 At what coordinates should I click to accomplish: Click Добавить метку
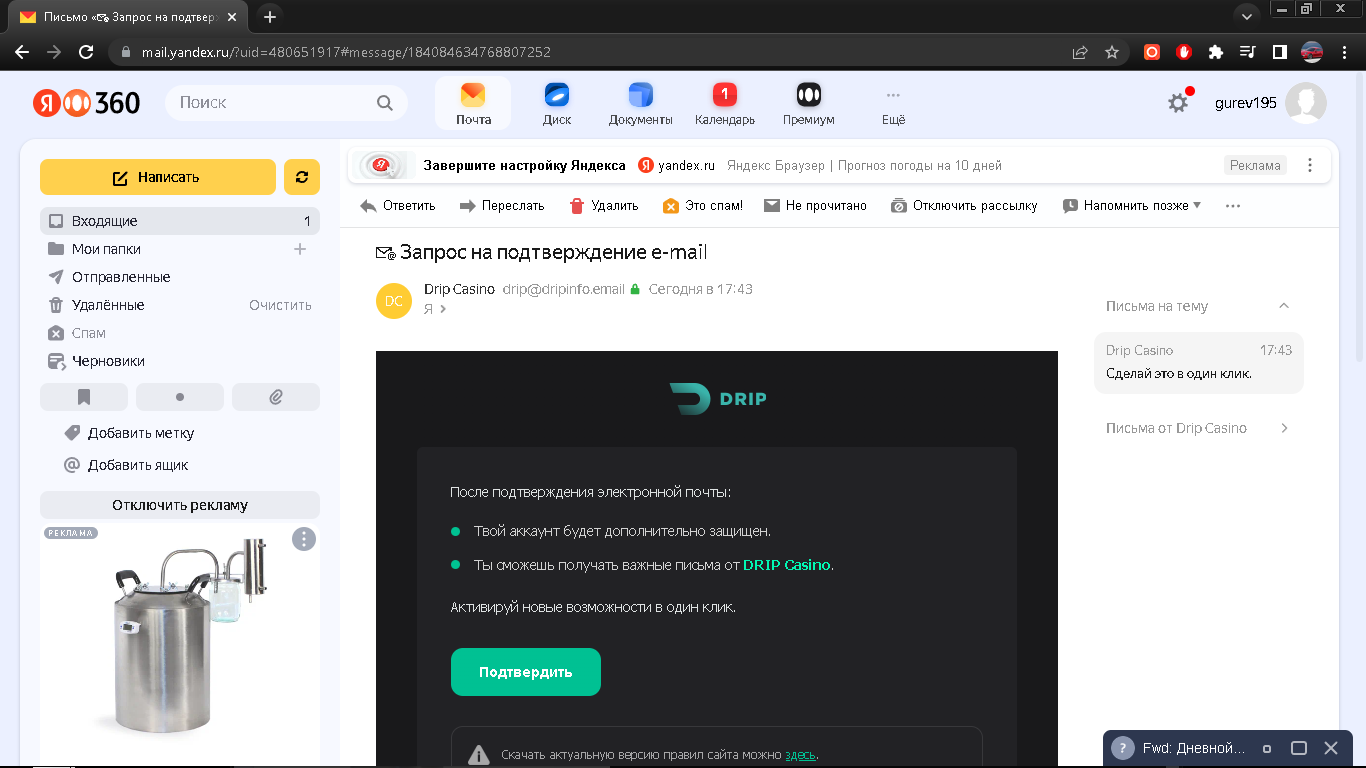[141, 433]
